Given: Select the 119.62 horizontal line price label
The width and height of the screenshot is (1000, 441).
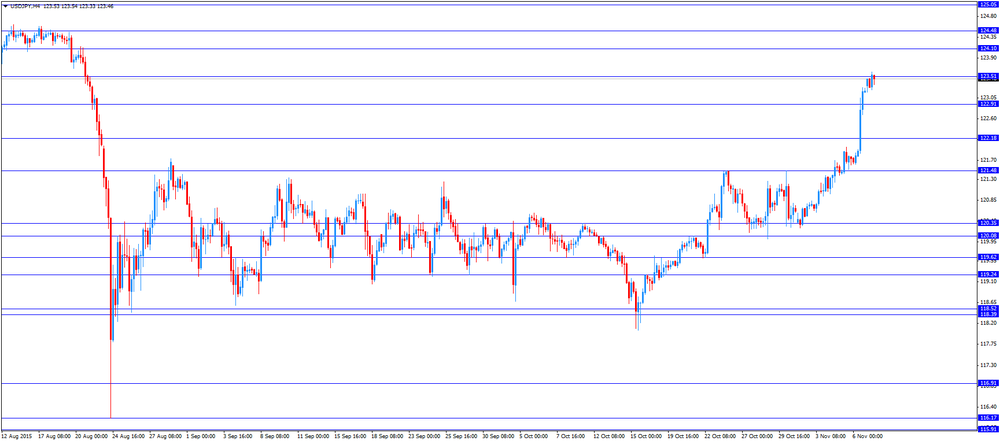Looking at the screenshot, I should tap(988, 257).
